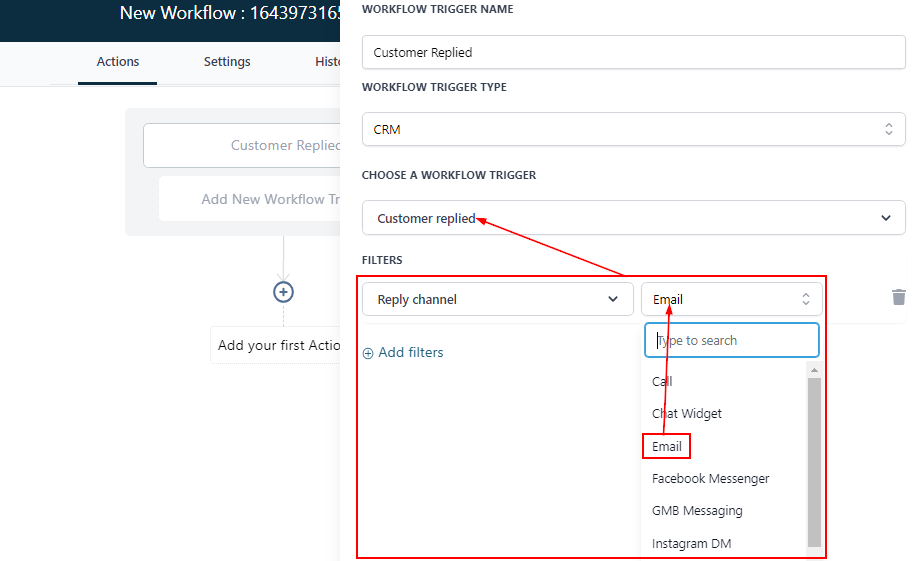The image size is (914, 561).
Task: Pick Facebook Messenger option
Action: [x=710, y=478]
